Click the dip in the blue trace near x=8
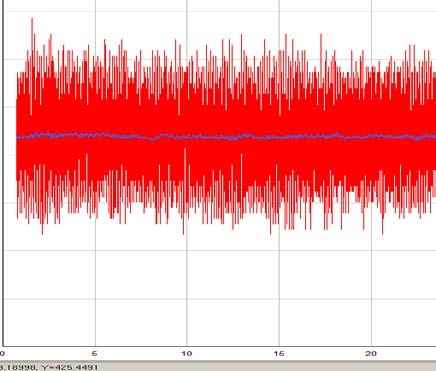The height and width of the screenshot is (371, 436). click(153, 139)
